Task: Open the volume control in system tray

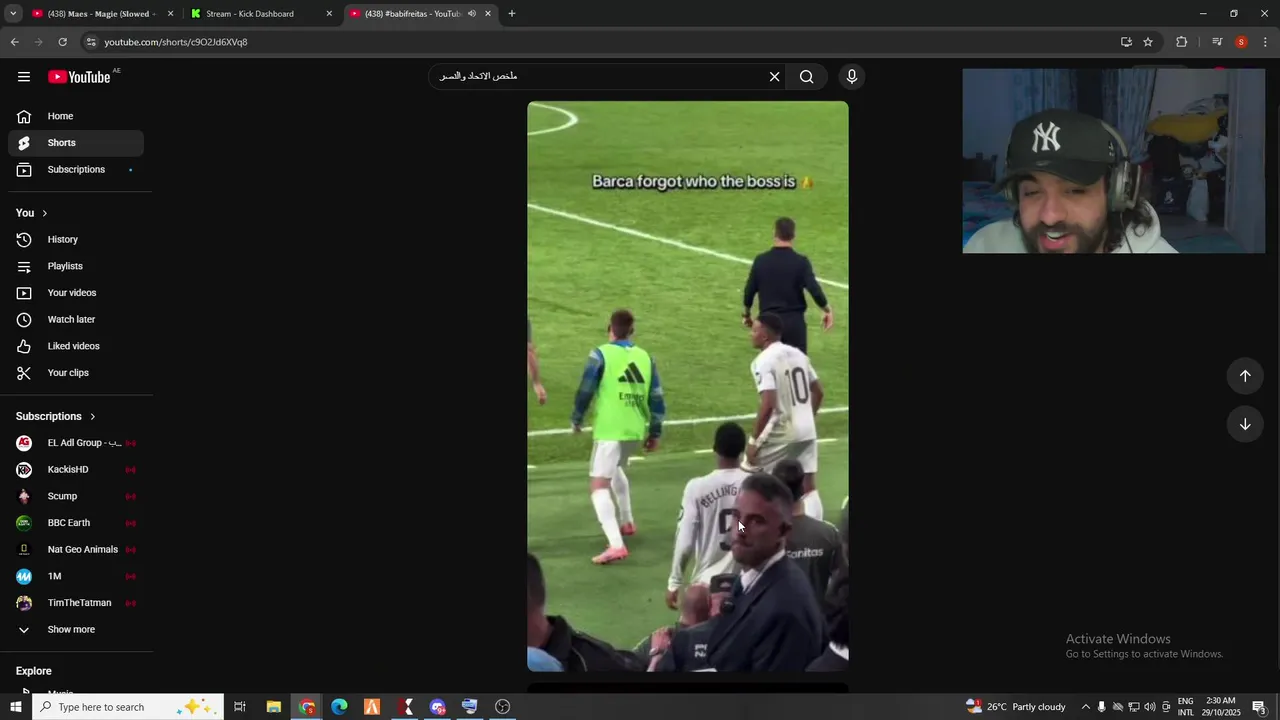Action: point(1150,707)
